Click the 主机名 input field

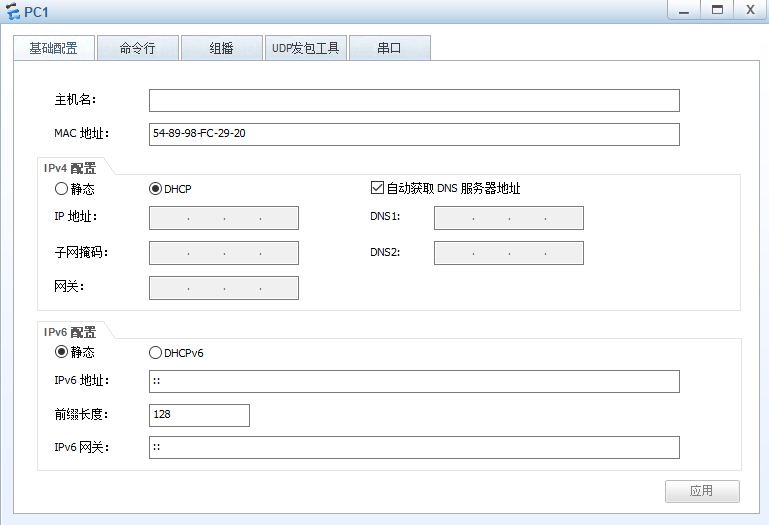click(414, 101)
